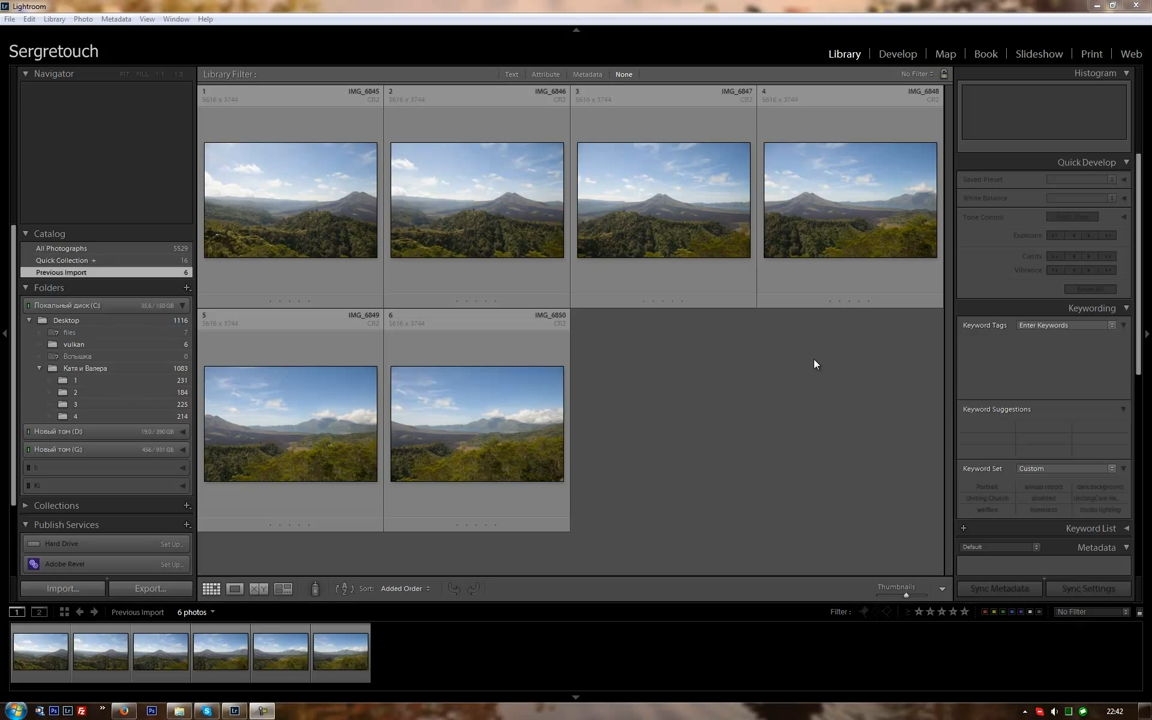Toggle the filmstrip filter on/off switch

(x=1140, y=612)
